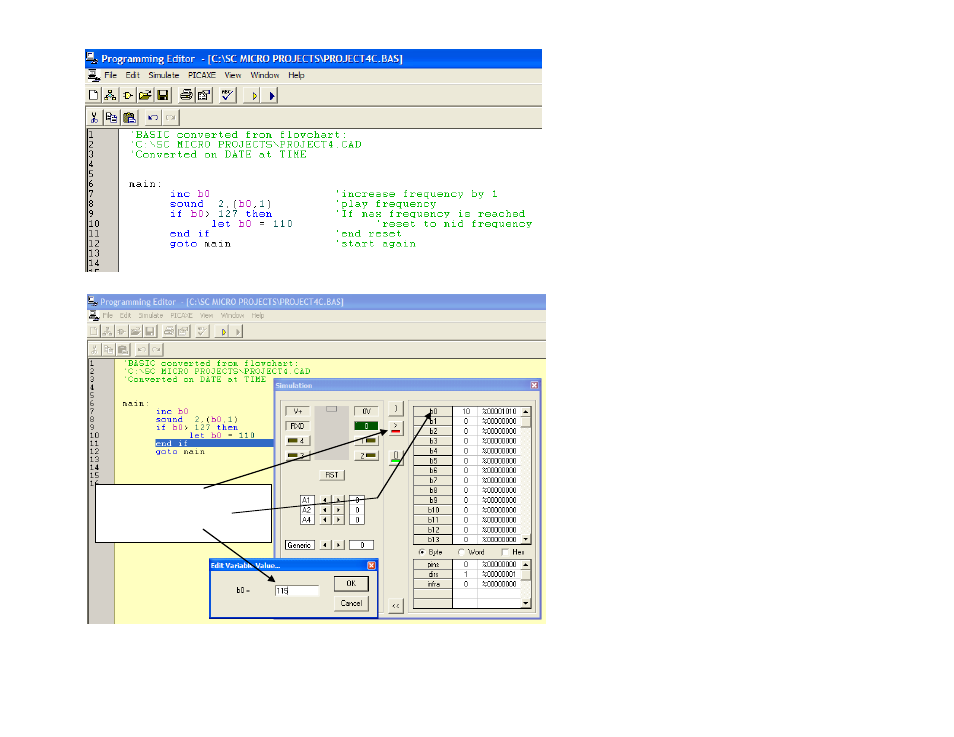Image resolution: width=954 pixels, height=737 pixels.
Task: Open File menu in white-background editor
Action: click(x=110, y=75)
